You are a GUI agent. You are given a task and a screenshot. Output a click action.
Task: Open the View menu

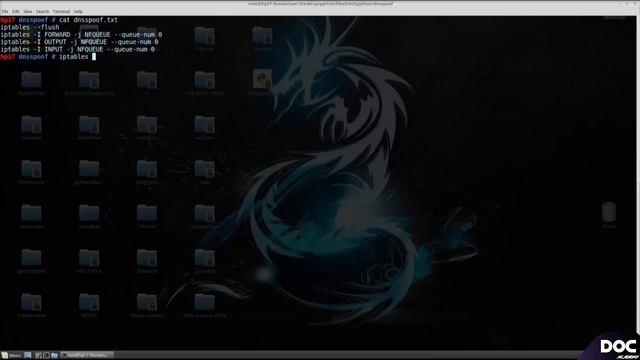point(27,11)
